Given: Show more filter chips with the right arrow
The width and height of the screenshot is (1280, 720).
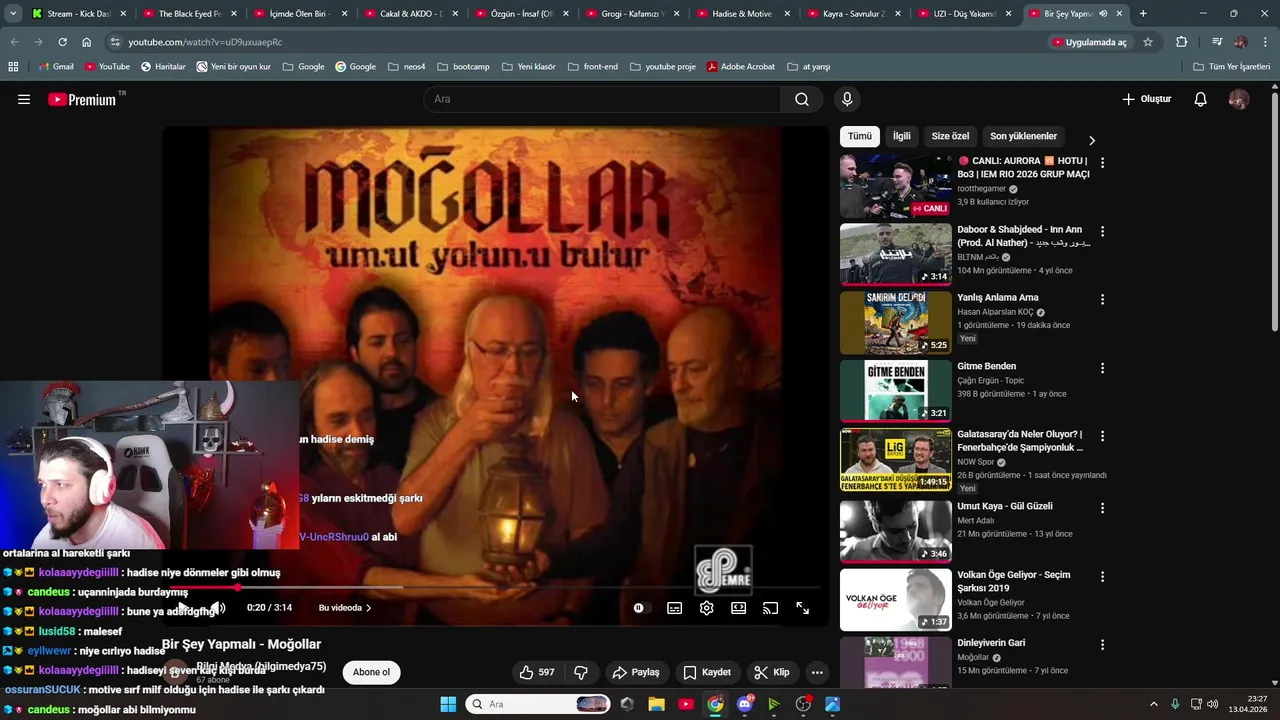Looking at the screenshot, I should [1092, 140].
